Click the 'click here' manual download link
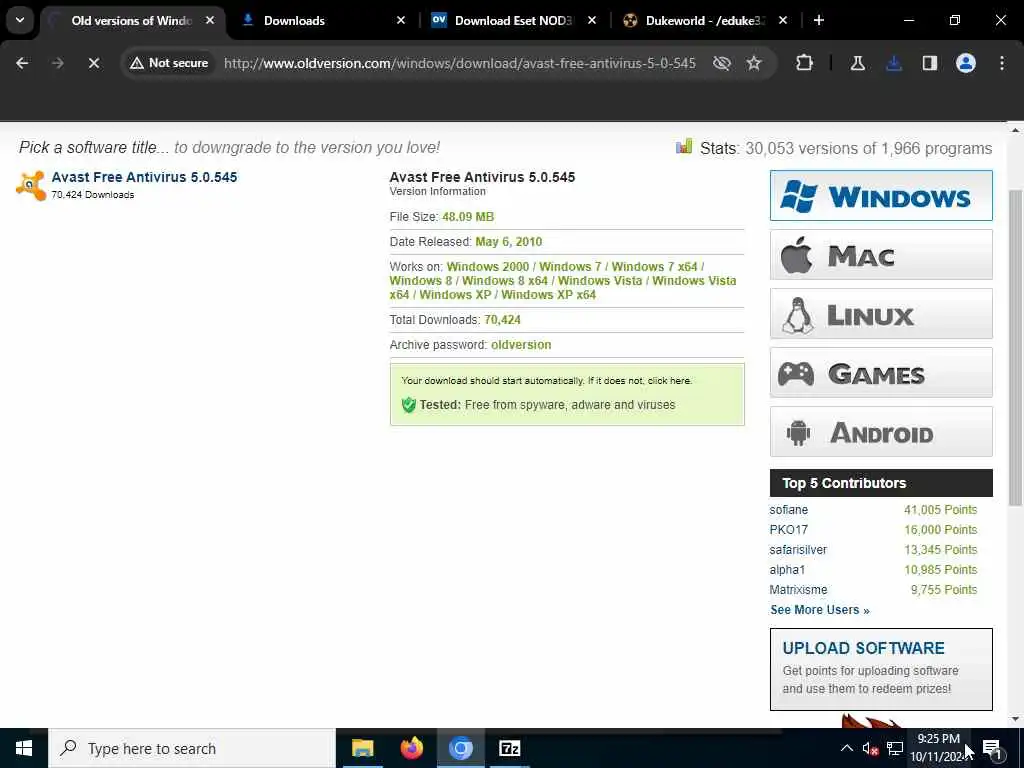This screenshot has height=768, width=1024. [669, 380]
